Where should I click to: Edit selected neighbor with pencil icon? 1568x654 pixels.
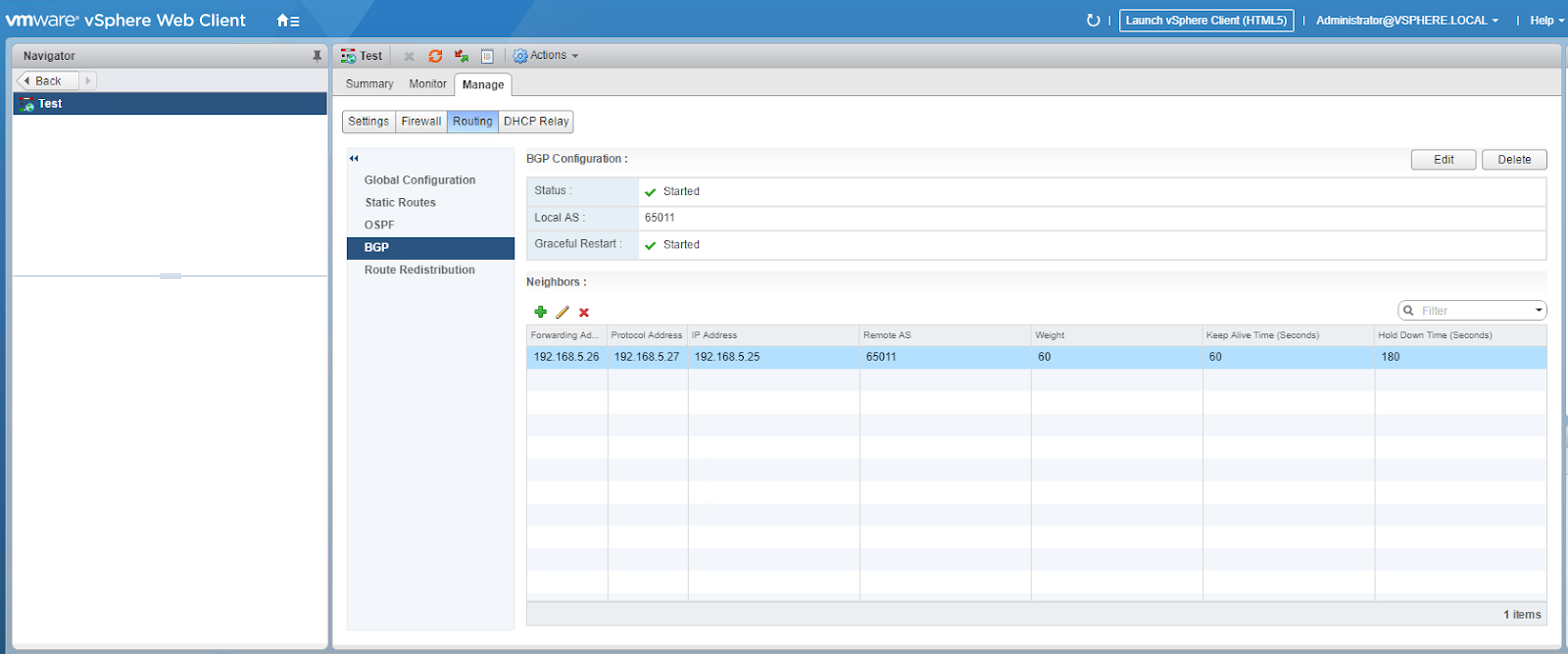pyautogui.click(x=563, y=312)
